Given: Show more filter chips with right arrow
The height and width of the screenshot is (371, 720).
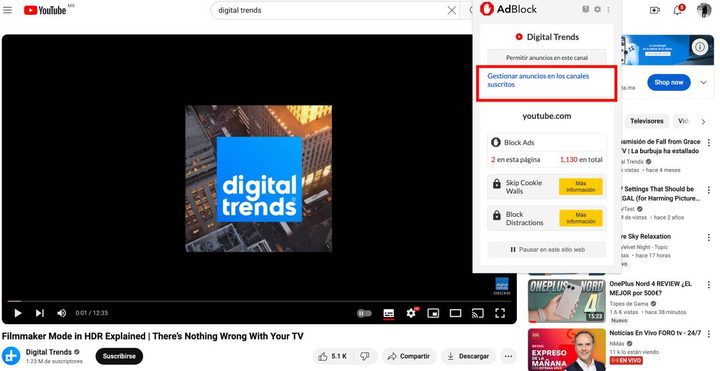Looking at the screenshot, I should point(703,122).
